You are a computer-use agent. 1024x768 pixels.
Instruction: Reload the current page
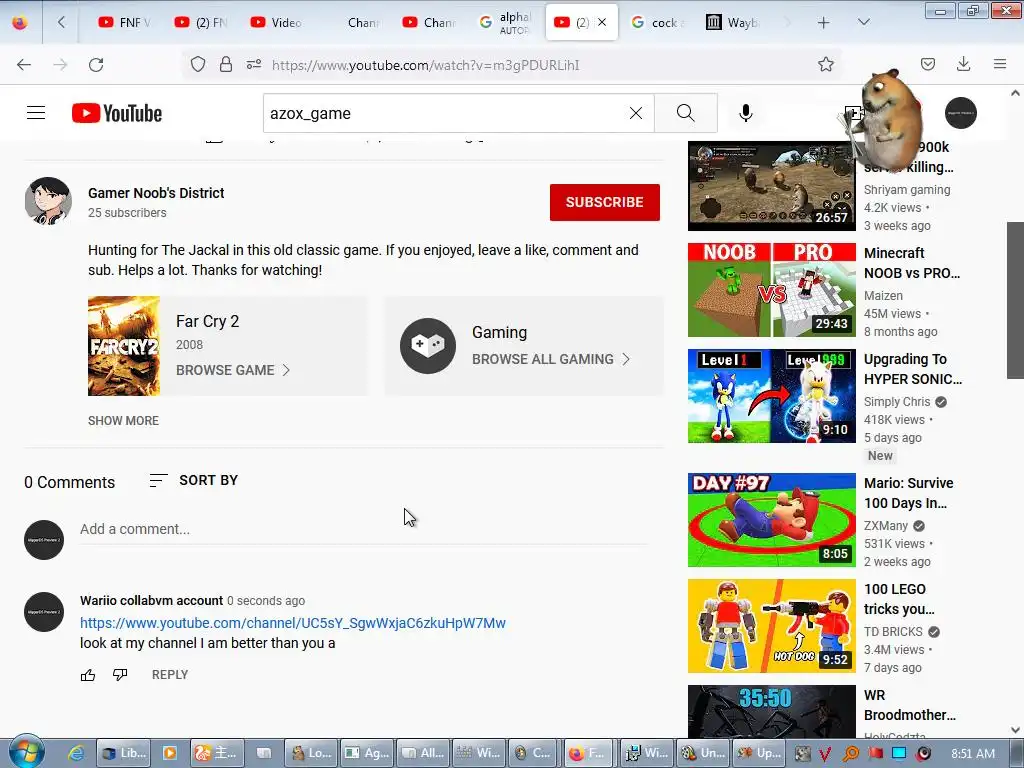(96, 65)
